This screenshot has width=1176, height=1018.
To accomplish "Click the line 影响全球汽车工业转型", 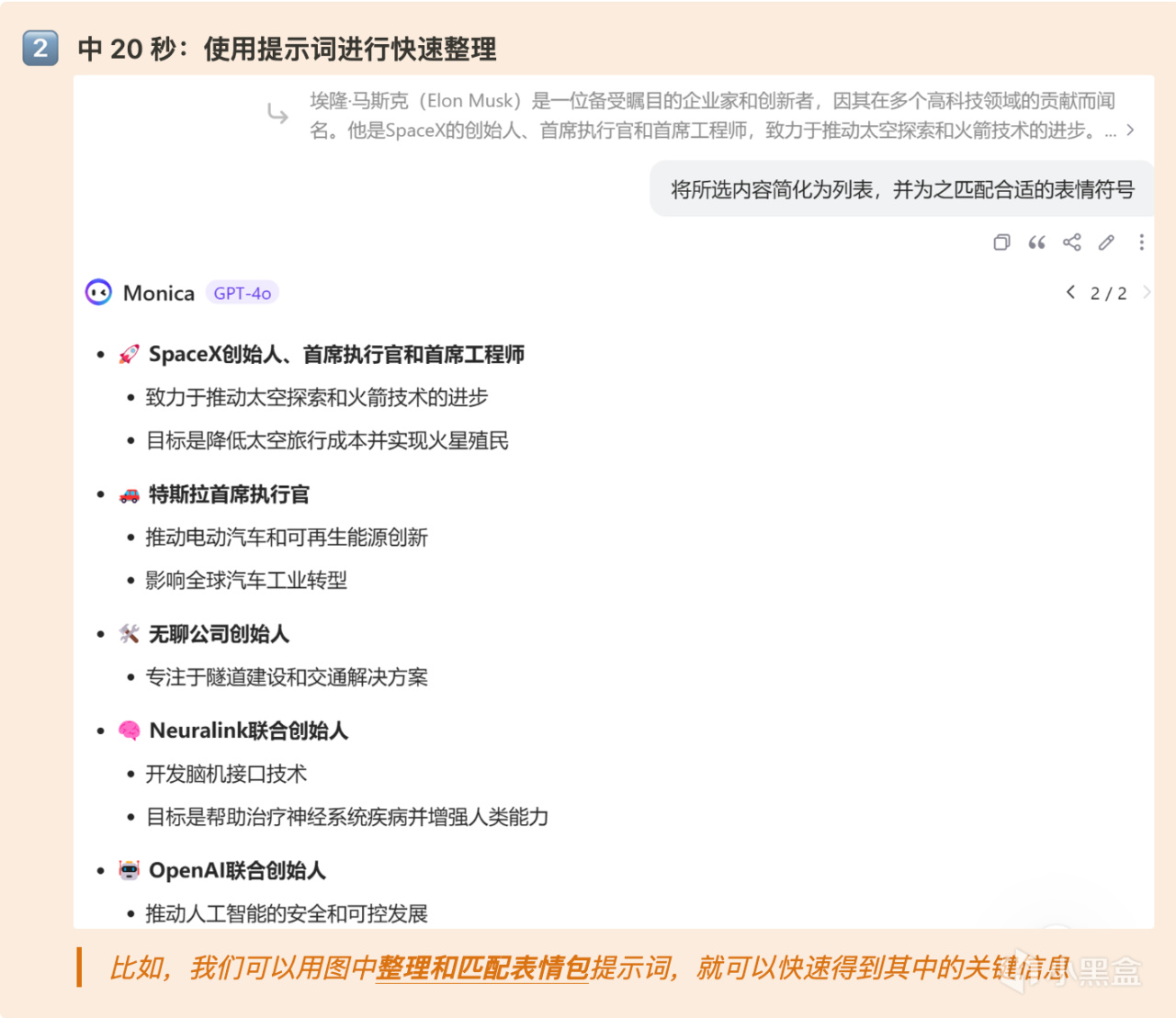I will [x=246, y=581].
